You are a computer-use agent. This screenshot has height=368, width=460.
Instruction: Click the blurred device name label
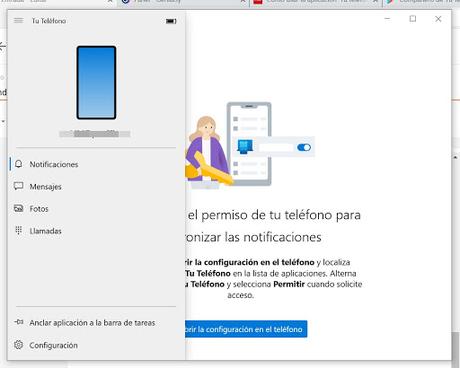[95, 134]
